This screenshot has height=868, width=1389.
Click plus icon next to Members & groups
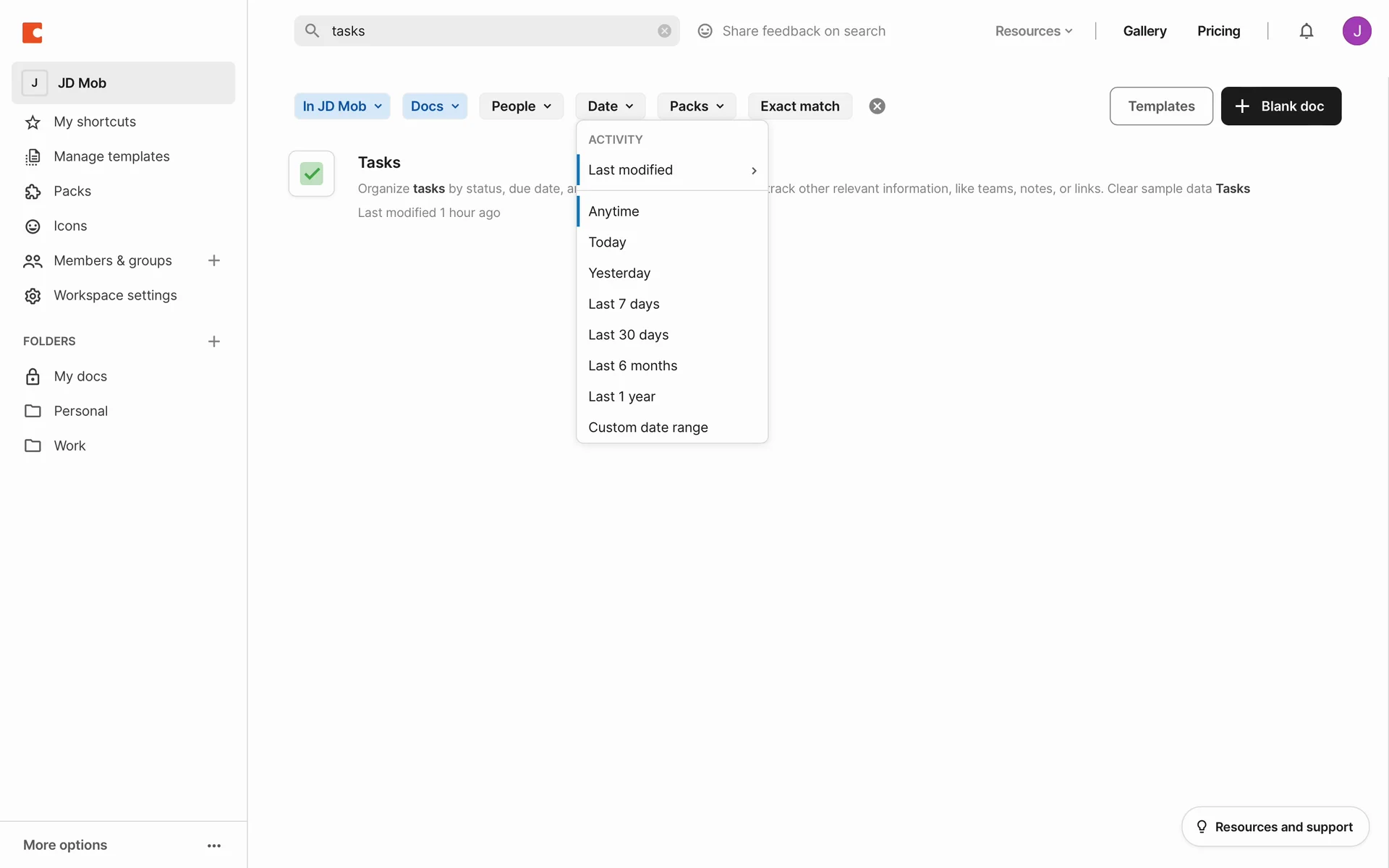(214, 260)
